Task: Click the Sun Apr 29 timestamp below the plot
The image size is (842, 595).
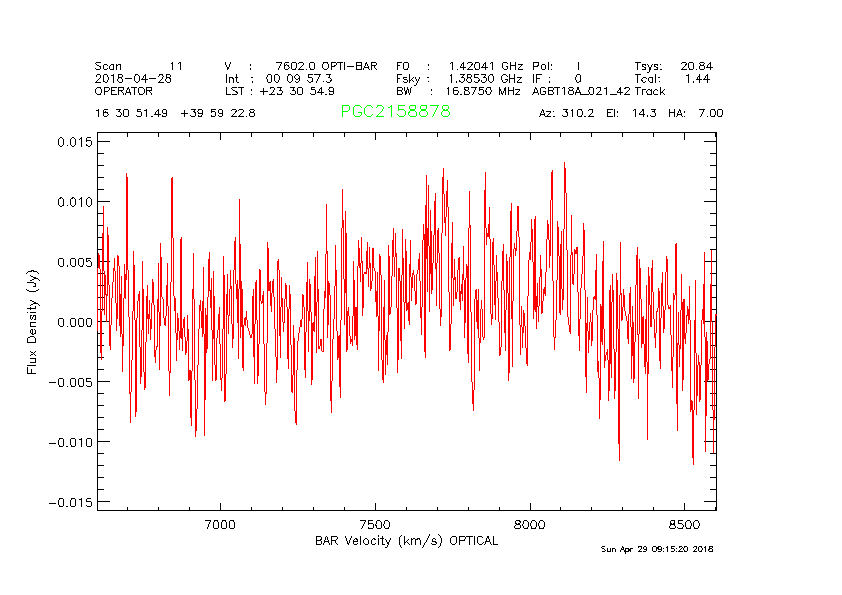Action: pos(656,549)
